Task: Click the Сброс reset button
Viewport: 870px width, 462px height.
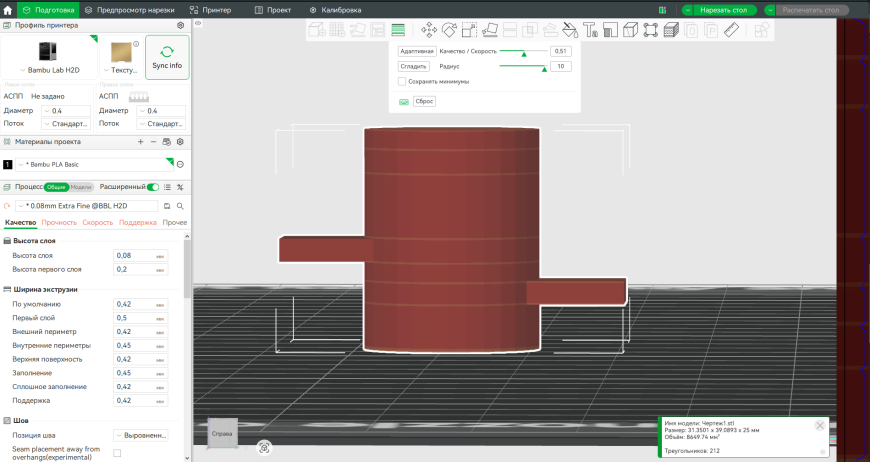Action: click(x=424, y=101)
